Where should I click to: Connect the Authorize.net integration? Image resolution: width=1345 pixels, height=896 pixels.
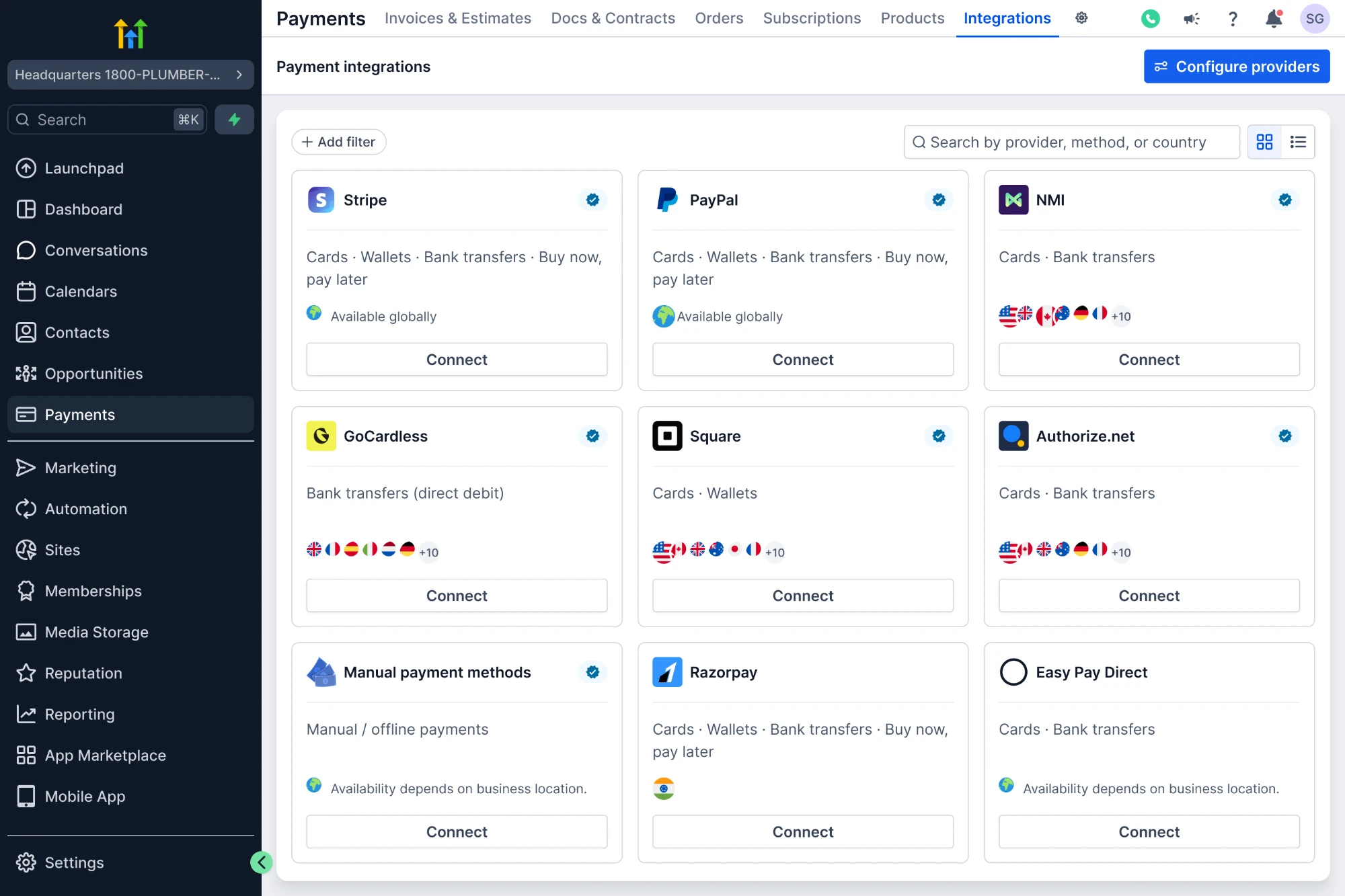[x=1149, y=596]
